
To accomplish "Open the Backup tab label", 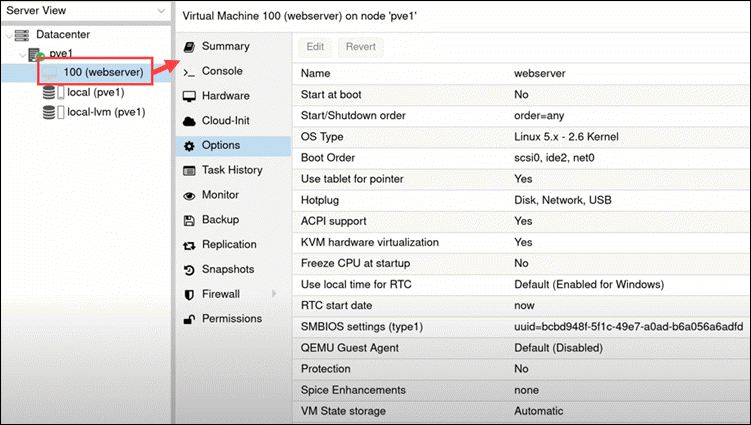I will [x=220, y=219].
